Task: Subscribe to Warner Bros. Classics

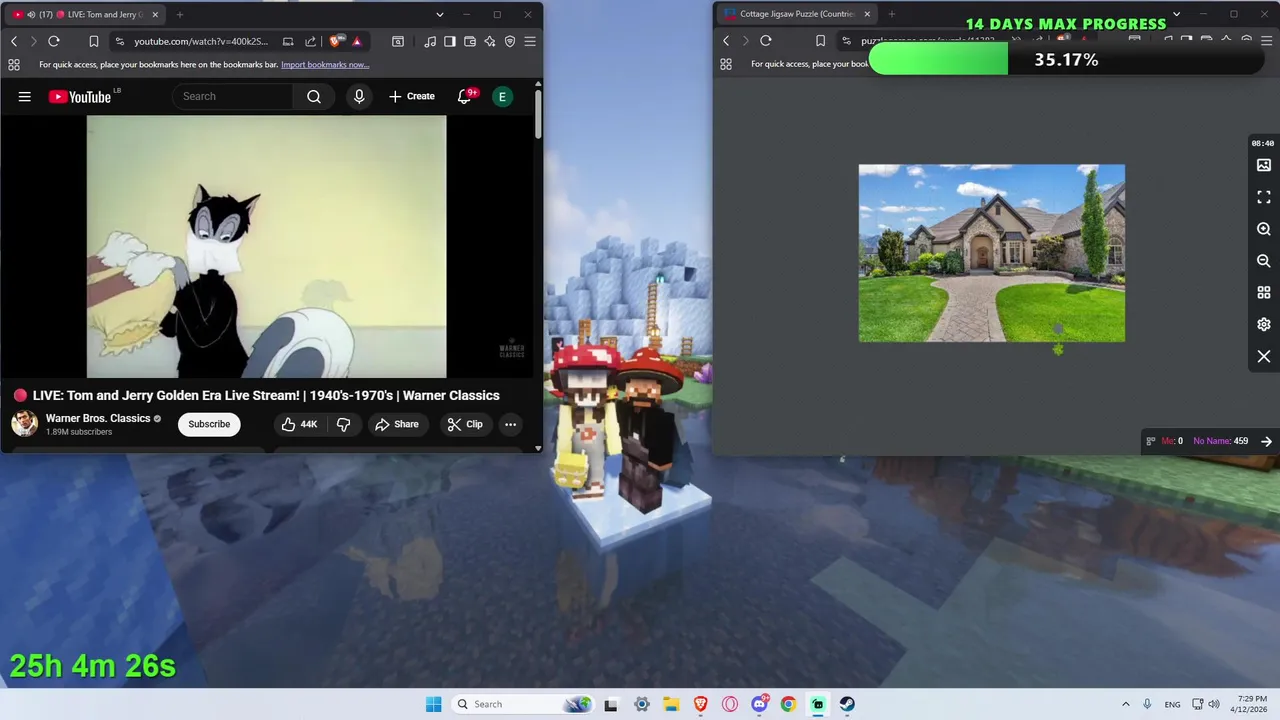Action: (209, 424)
